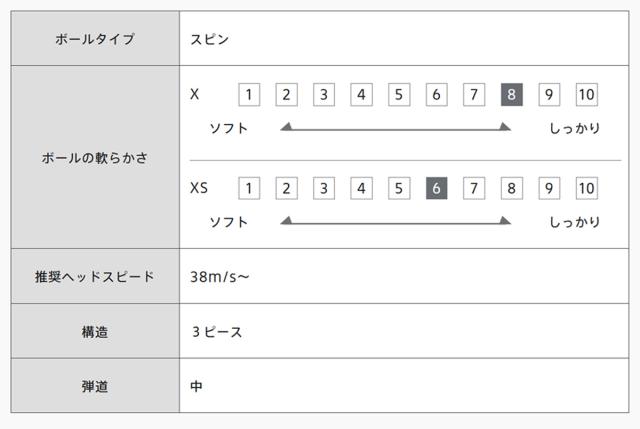Select box 4 in the XS softness row
Screen dimensions: 640x429
[361, 188]
